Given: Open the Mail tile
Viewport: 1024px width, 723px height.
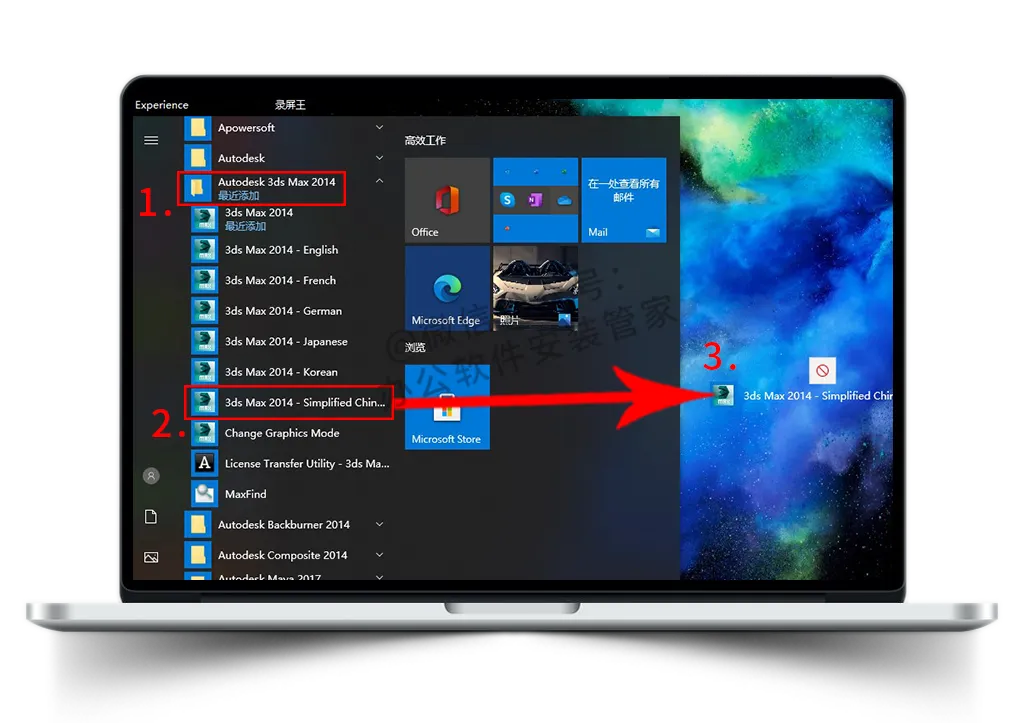Looking at the screenshot, I should [x=624, y=200].
